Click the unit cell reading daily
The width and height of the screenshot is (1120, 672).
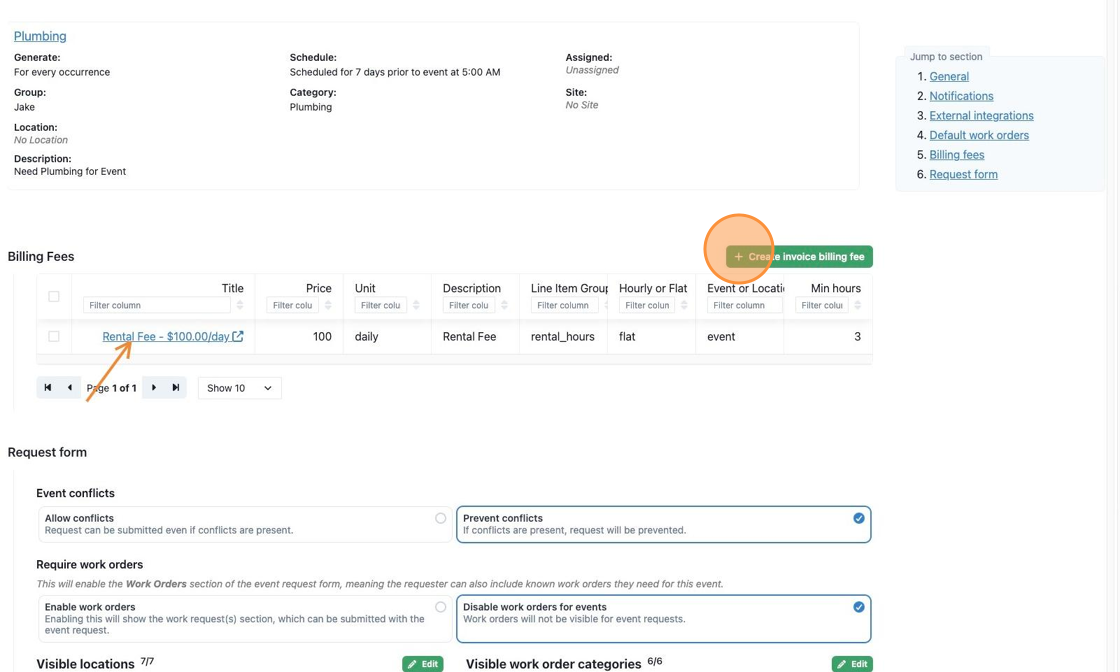click(387, 336)
